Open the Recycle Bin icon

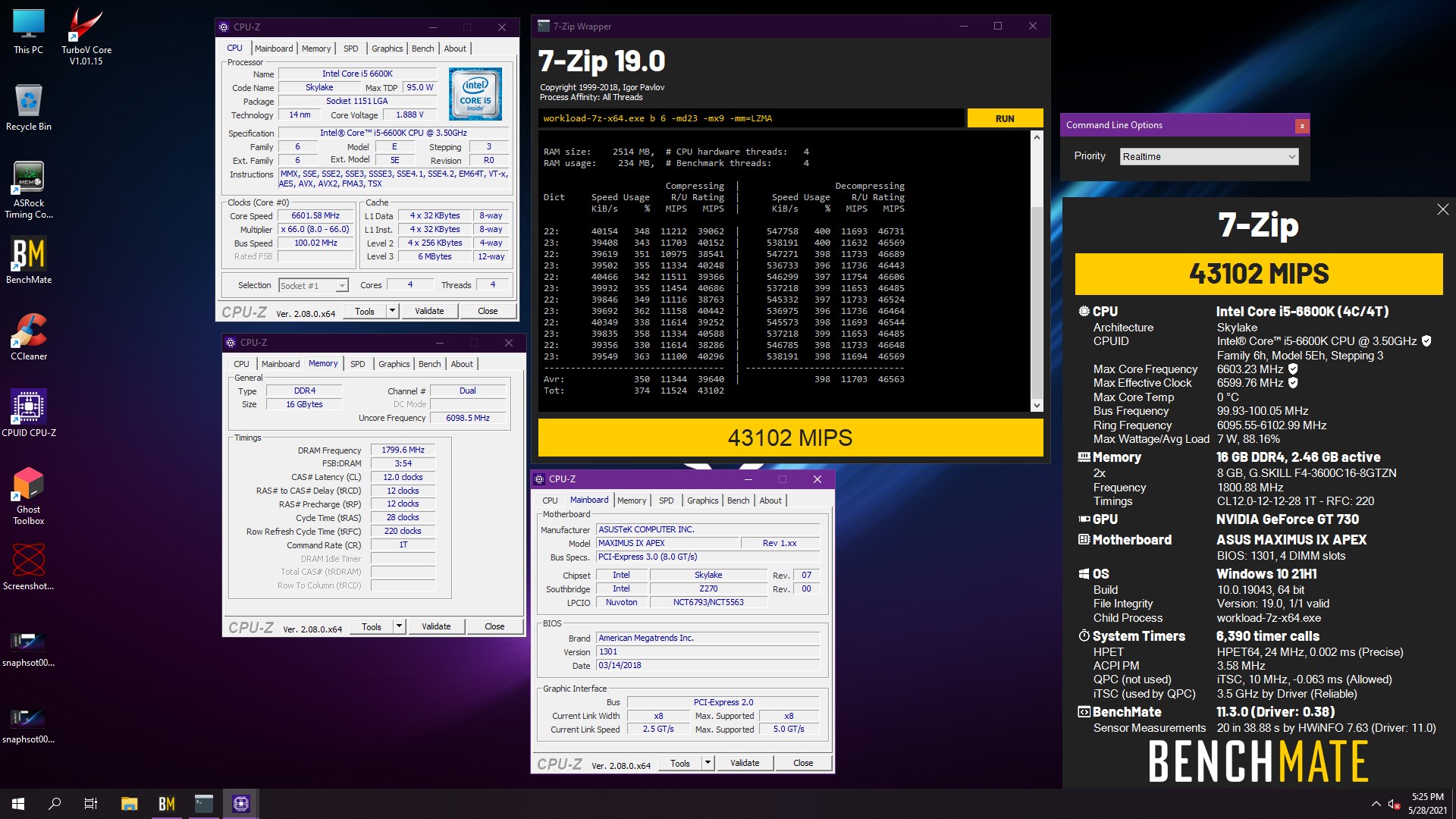click(x=28, y=107)
